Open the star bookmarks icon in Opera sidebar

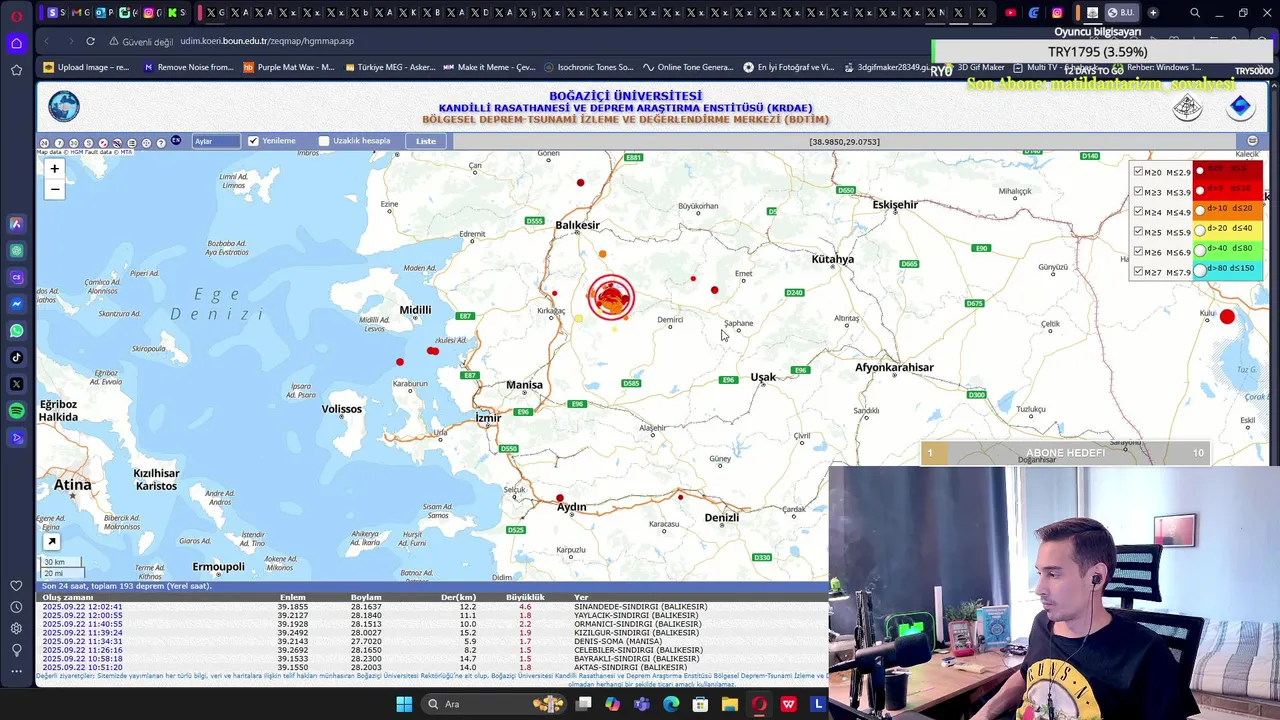click(16, 70)
